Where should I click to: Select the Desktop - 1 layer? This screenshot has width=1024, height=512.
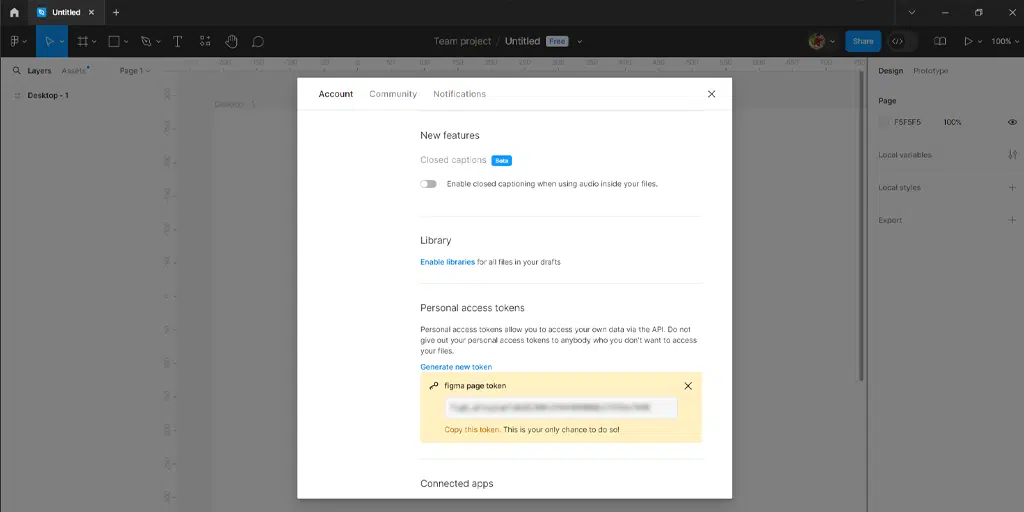[x=48, y=95]
